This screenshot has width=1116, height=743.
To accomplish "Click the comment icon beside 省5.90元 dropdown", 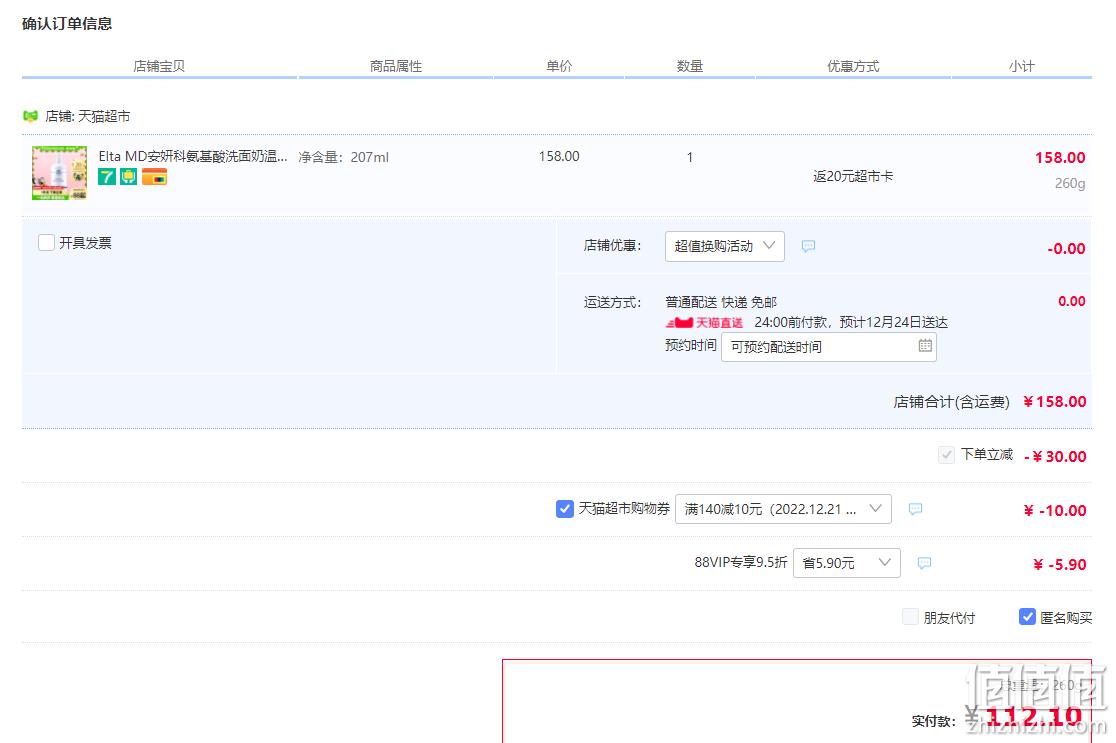I will 925,563.
